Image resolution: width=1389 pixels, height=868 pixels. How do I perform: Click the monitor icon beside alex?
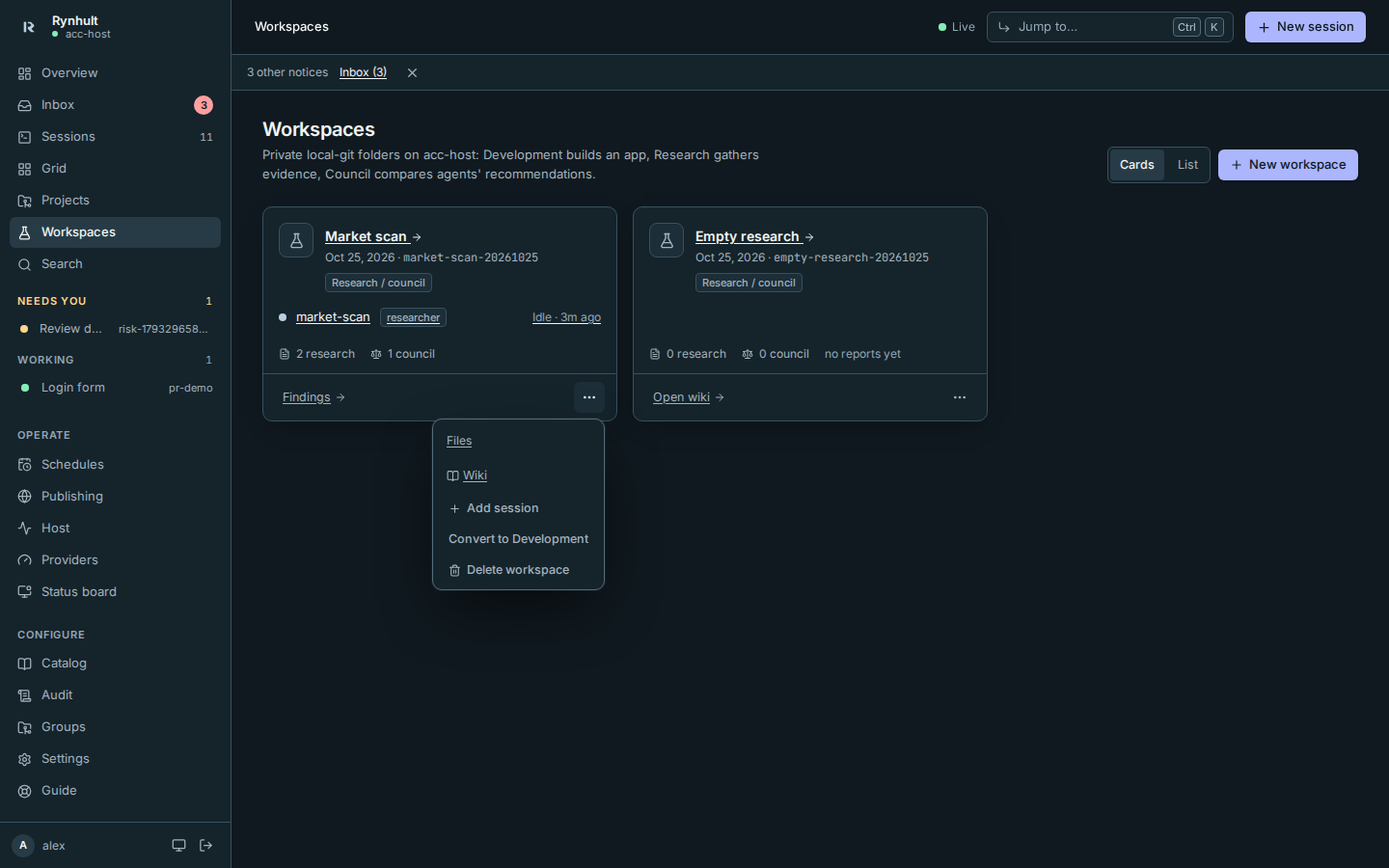[178, 846]
